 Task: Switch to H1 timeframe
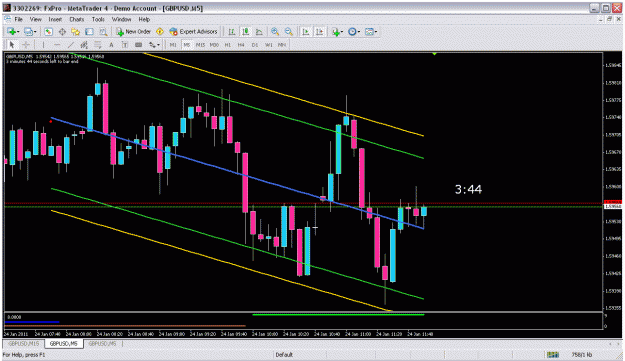point(228,45)
